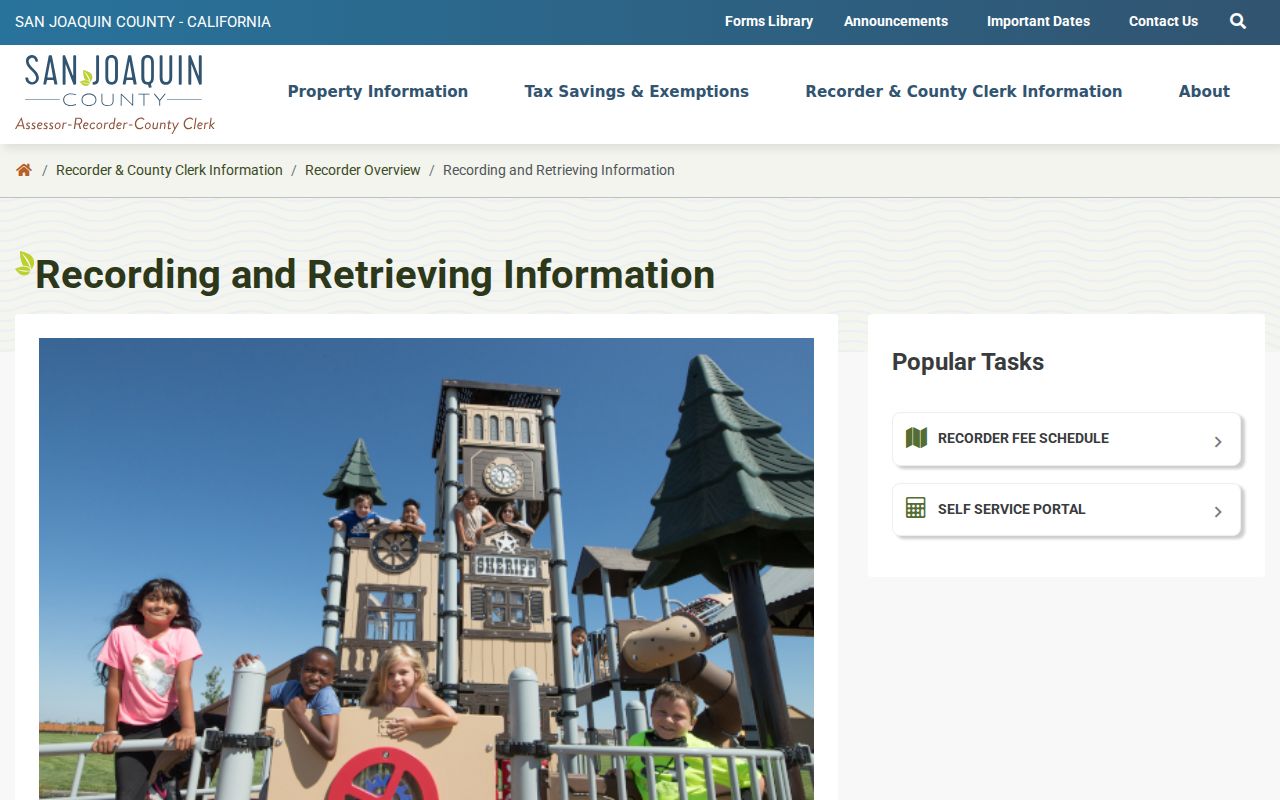Visit the Forms Library link
This screenshot has height=800, width=1280.
click(769, 21)
